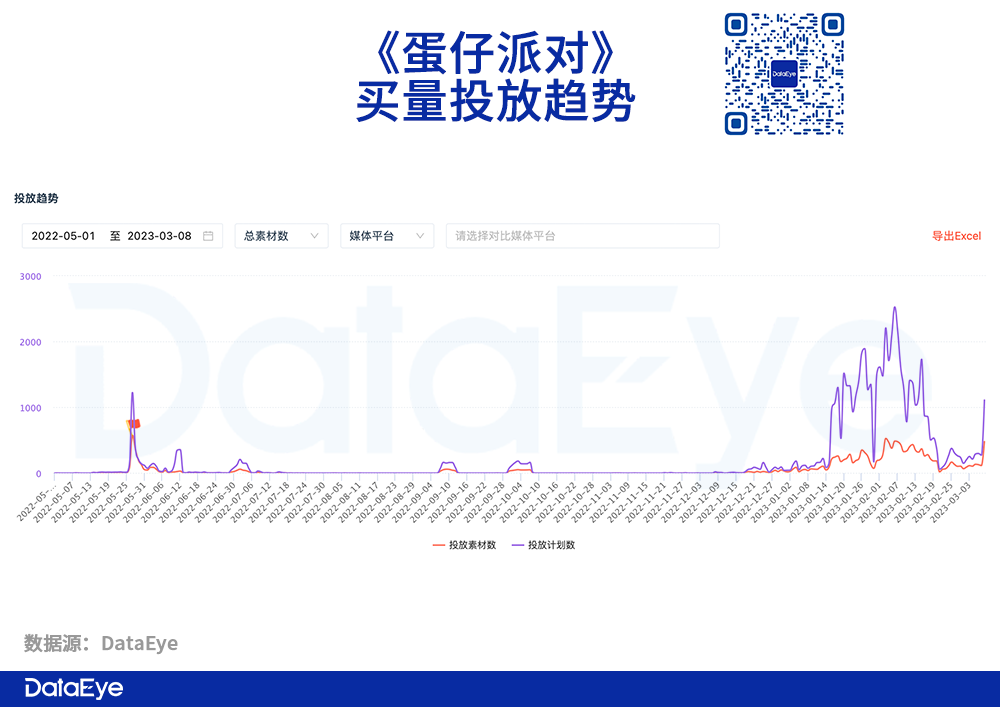
Task: Toggle the 投放计划数 series in legend
Action: (551, 545)
